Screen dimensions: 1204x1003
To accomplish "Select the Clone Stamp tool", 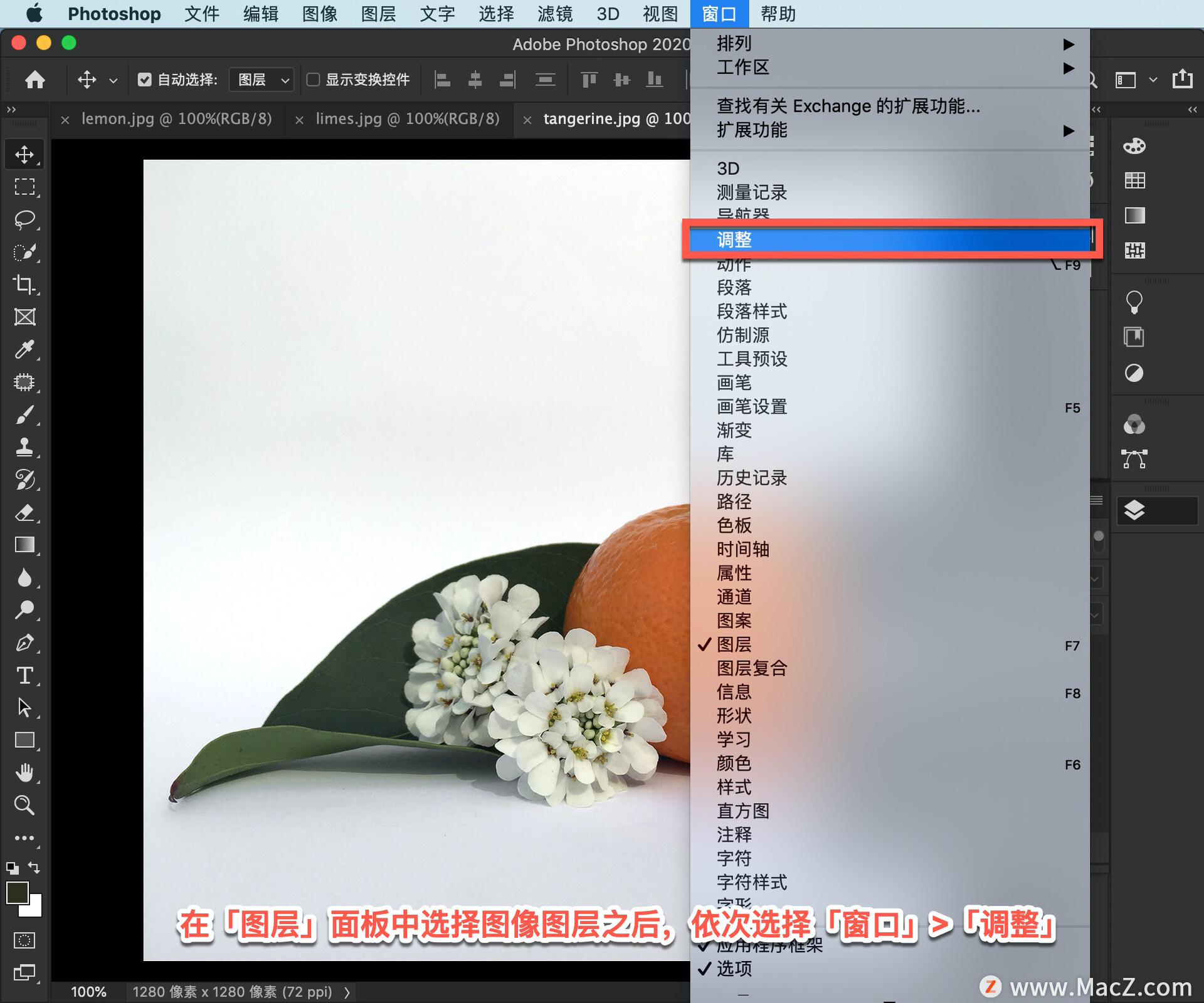I will (25, 447).
